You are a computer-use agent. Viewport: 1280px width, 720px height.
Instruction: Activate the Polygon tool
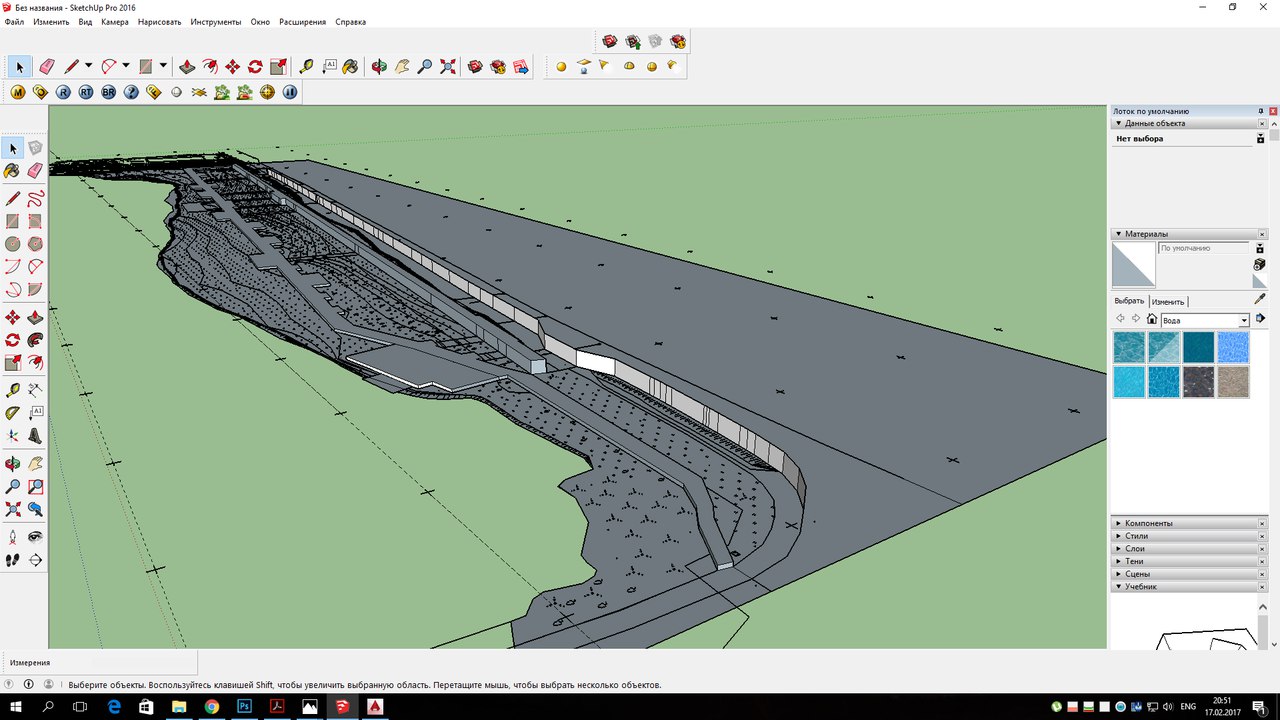pos(35,244)
